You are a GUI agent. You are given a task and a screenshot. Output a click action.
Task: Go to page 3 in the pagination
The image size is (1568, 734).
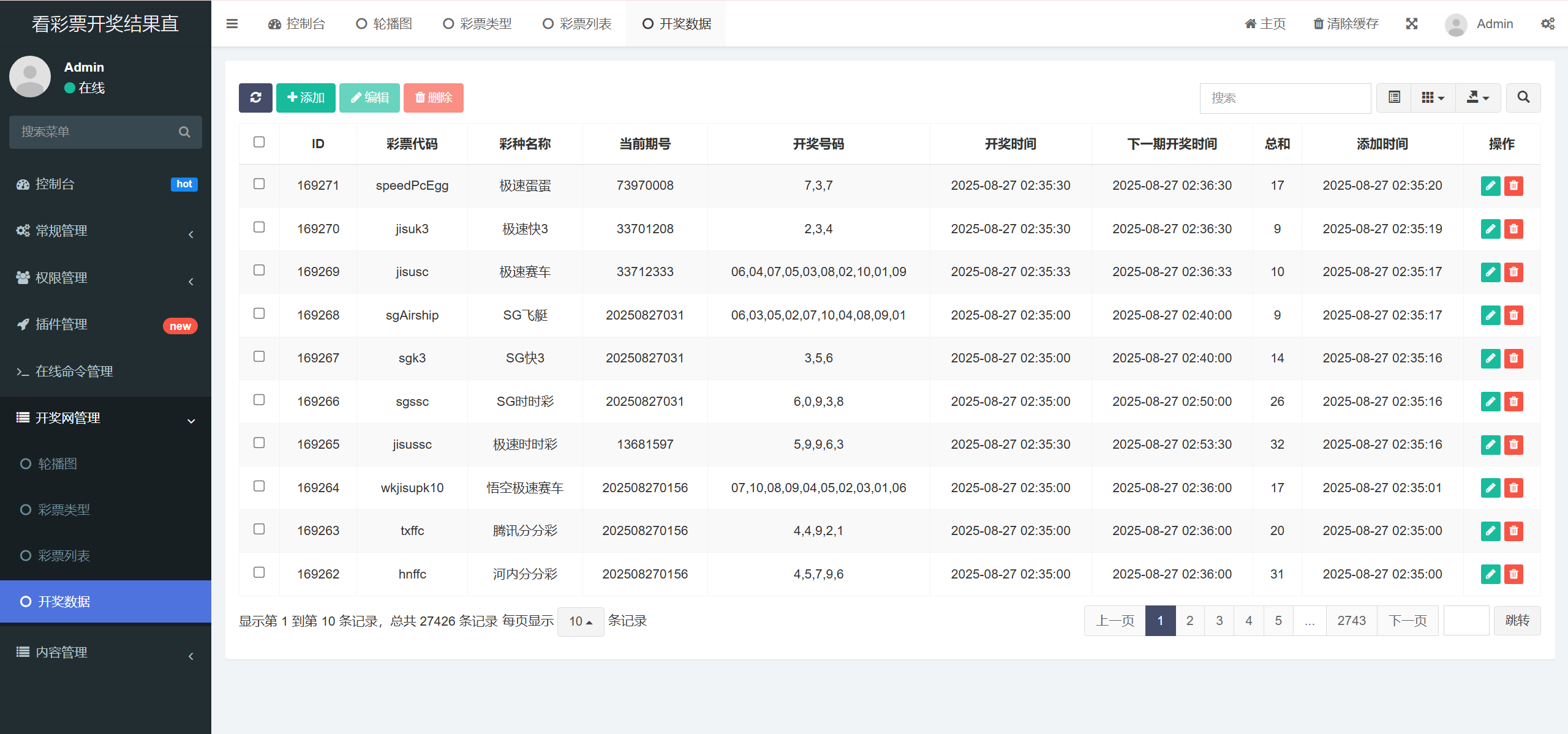[x=1219, y=621]
